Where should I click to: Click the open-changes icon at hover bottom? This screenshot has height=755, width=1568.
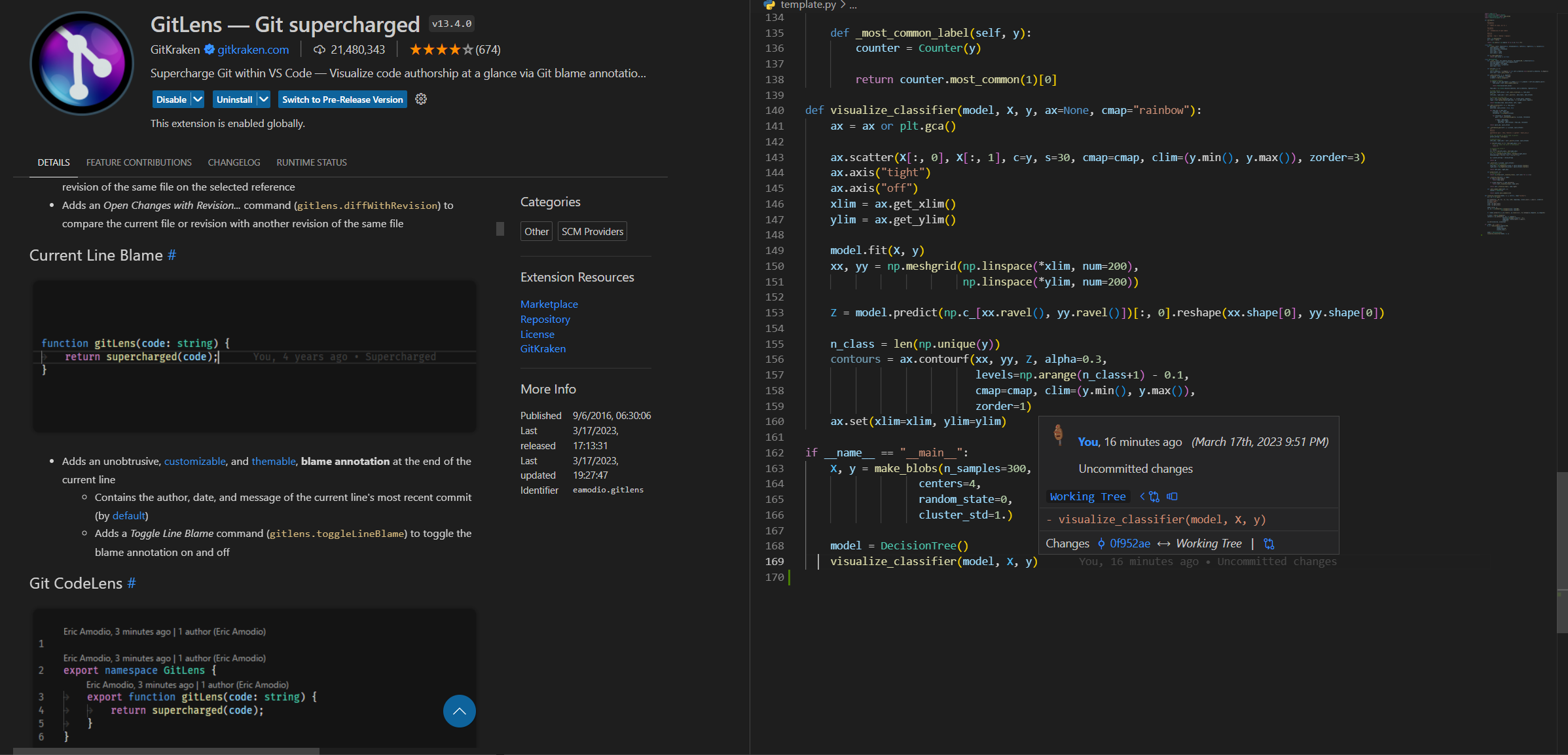pyautogui.click(x=1269, y=544)
